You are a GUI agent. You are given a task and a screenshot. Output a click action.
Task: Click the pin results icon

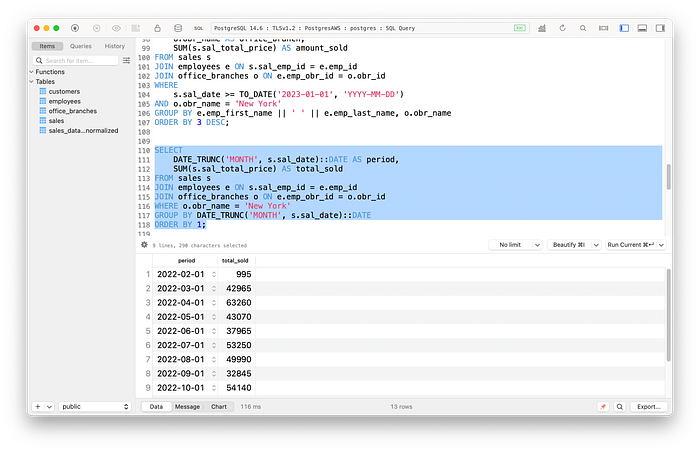[x=603, y=406]
